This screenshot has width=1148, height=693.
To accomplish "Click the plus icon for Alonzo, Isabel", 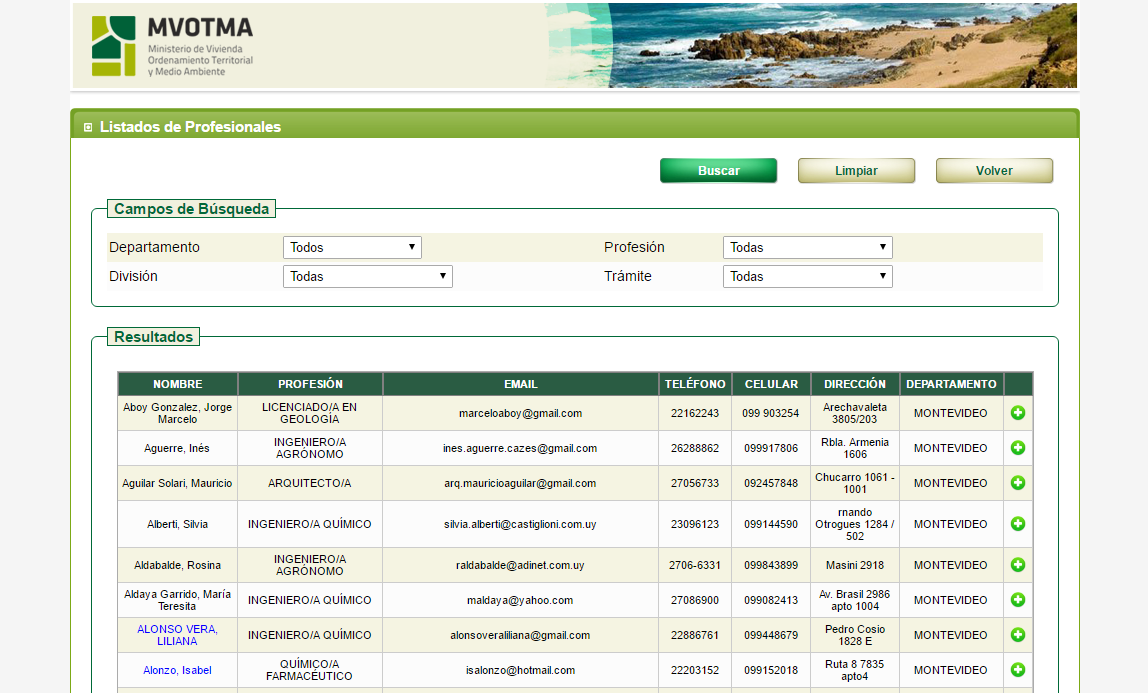I will click(x=1018, y=670).
